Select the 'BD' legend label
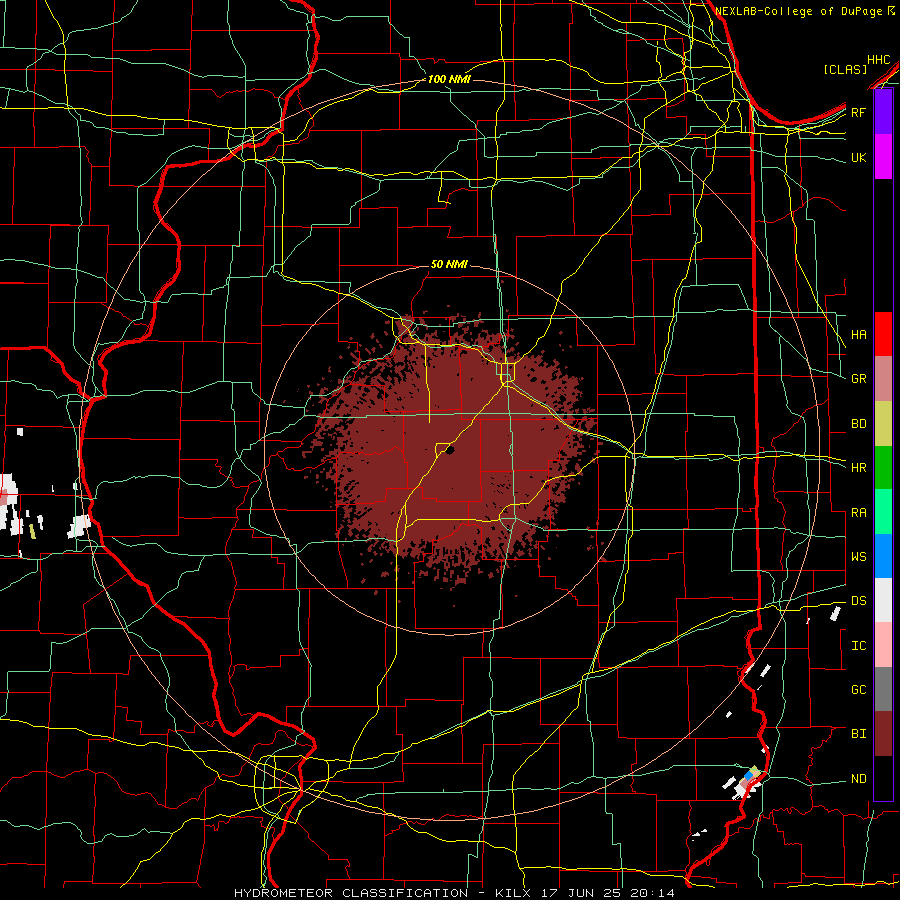 click(x=859, y=424)
